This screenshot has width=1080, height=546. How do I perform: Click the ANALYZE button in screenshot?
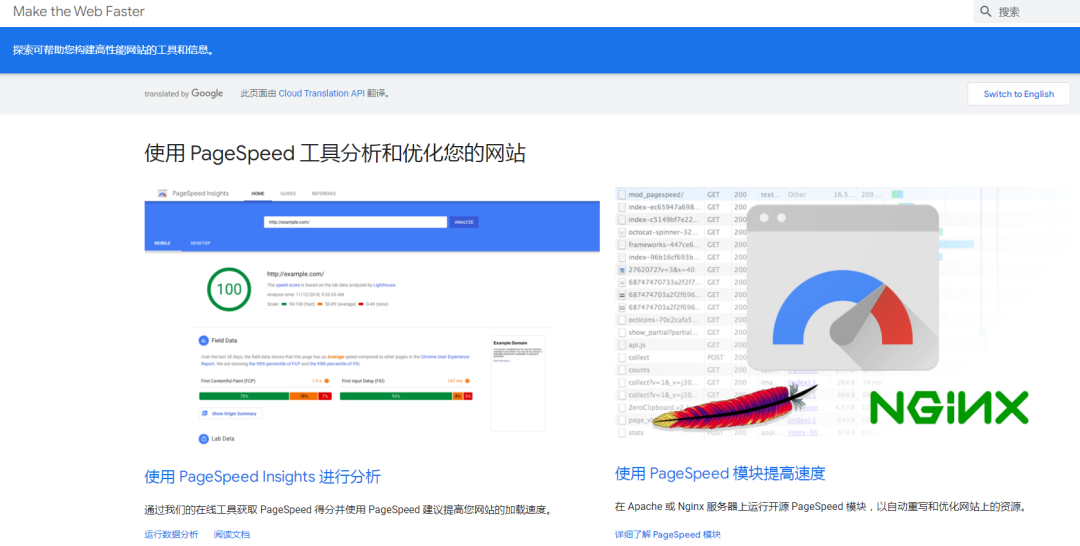point(464,222)
